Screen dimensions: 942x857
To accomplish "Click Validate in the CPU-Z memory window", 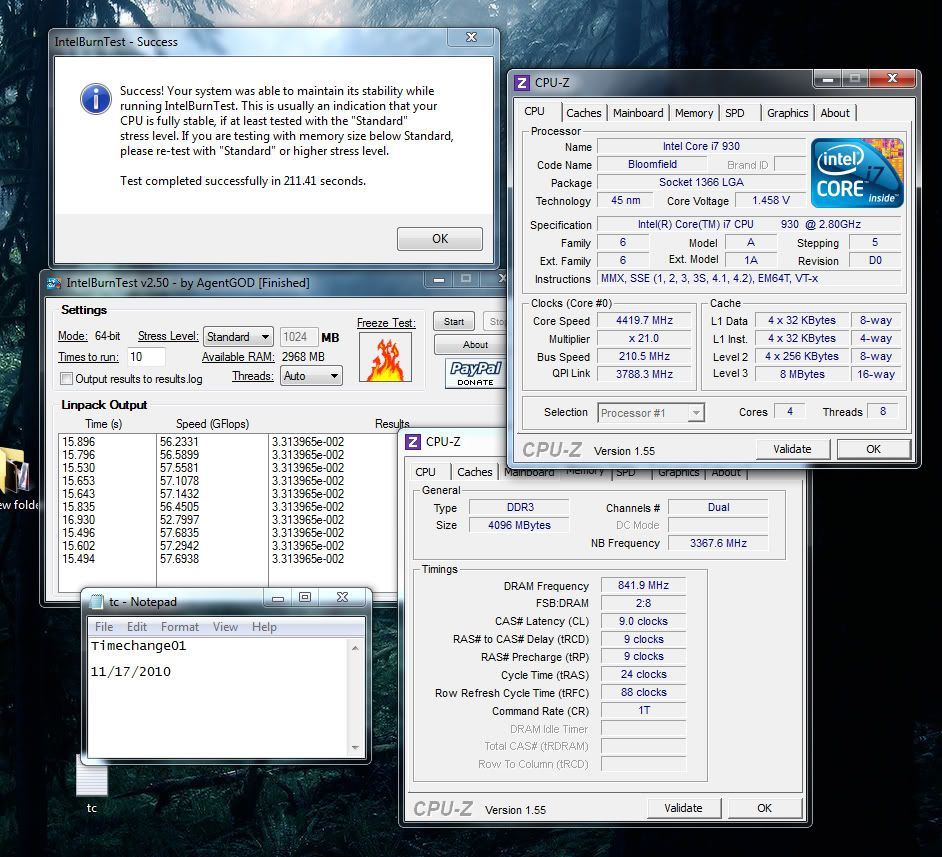I will tap(683, 808).
